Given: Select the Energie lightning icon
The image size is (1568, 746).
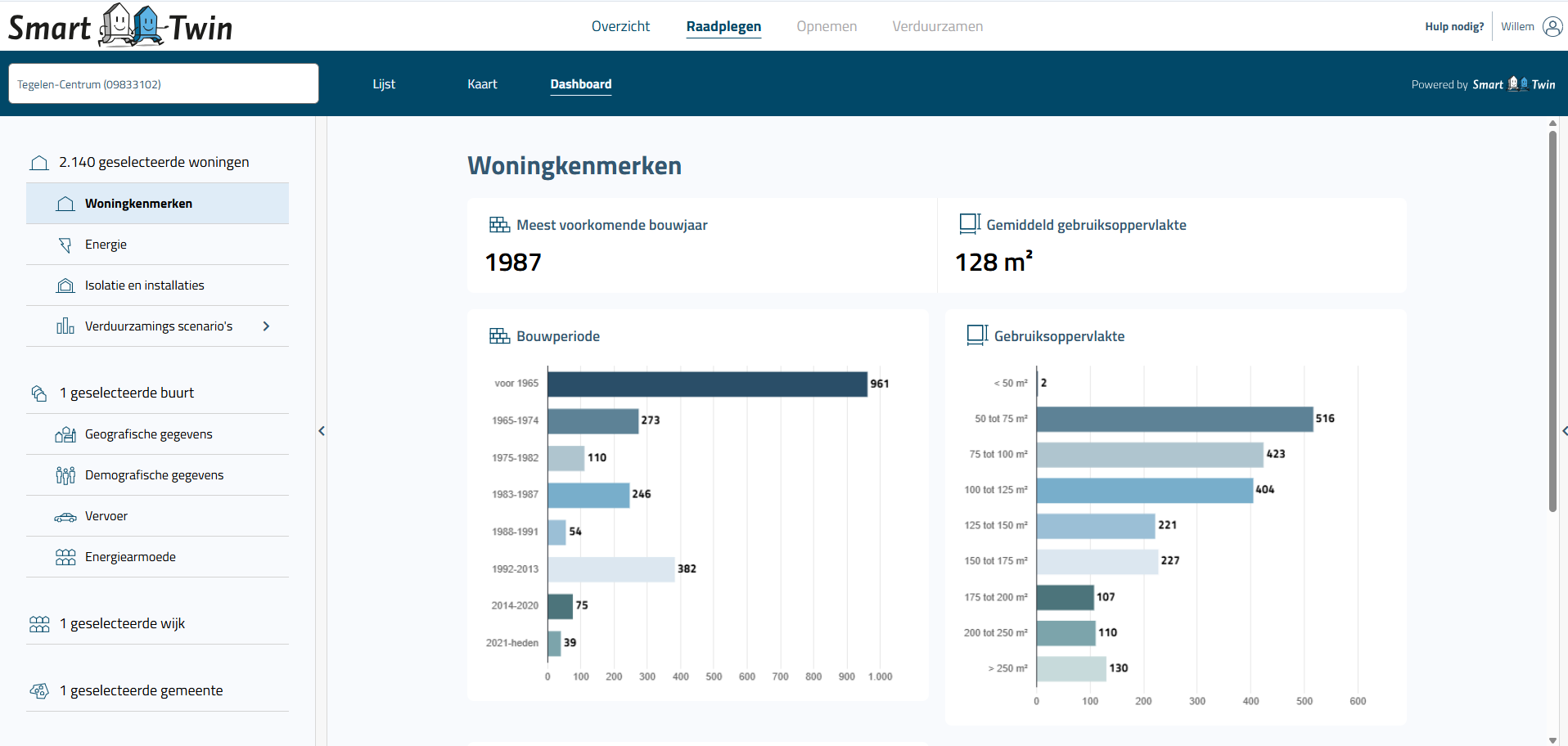Looking at the screenshot, I should (65, 244).
